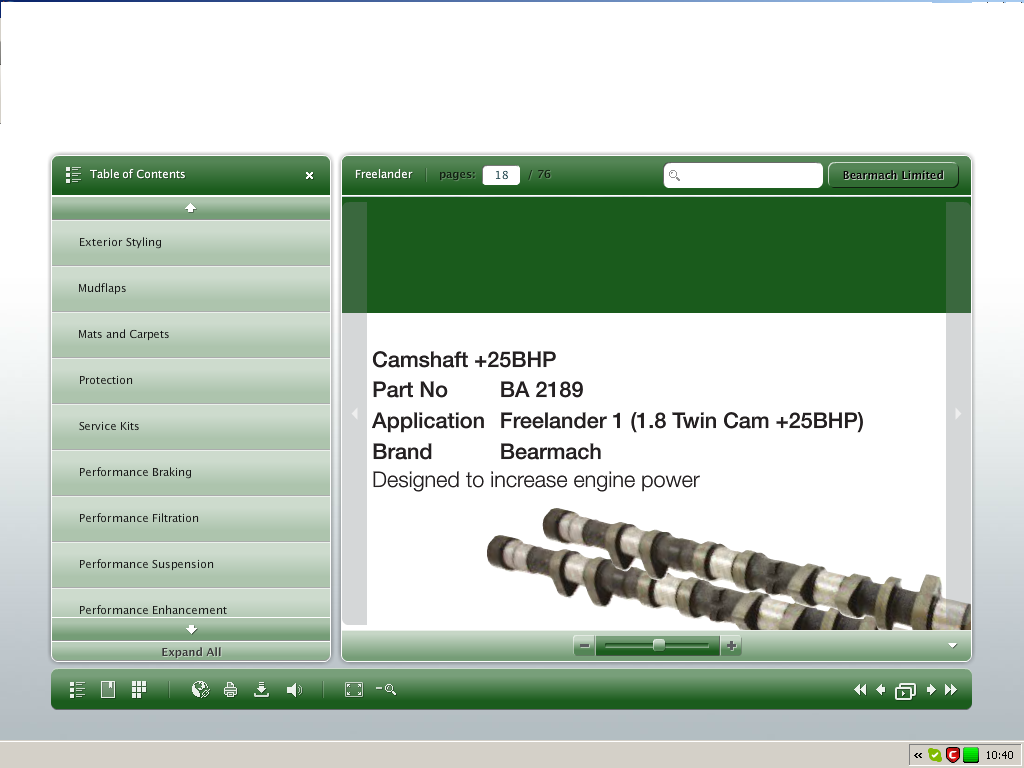Open the Bearmach Limited link button
This screenshot has height=768, width=1024.
pos(893,175)
